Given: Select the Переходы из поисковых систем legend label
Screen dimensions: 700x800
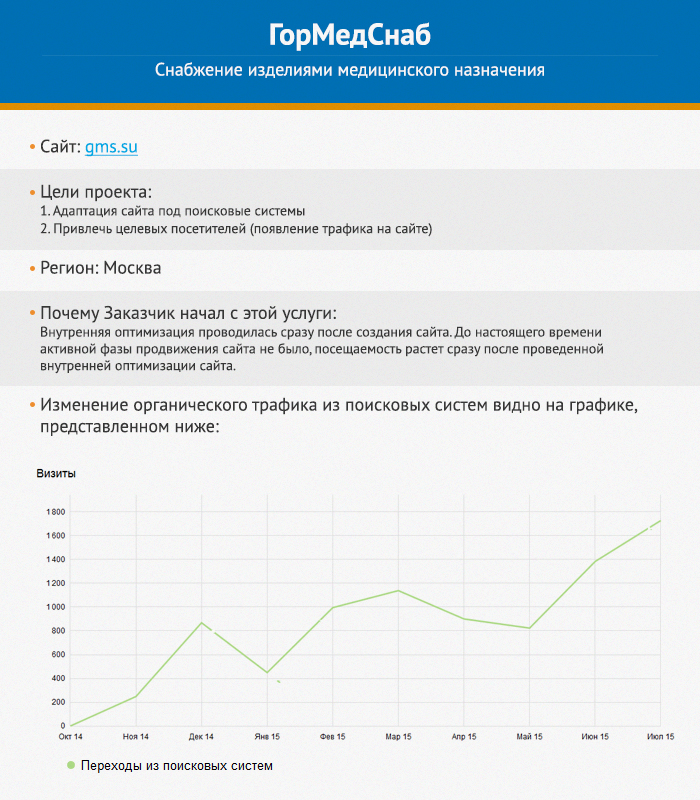Looking at the screenshot, I should (177, 765).
